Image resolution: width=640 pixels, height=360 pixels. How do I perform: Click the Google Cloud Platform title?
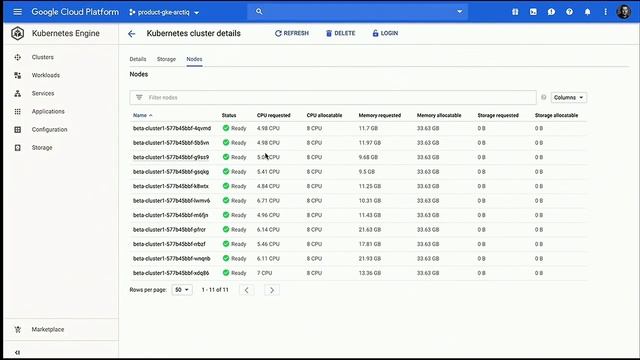75,12
